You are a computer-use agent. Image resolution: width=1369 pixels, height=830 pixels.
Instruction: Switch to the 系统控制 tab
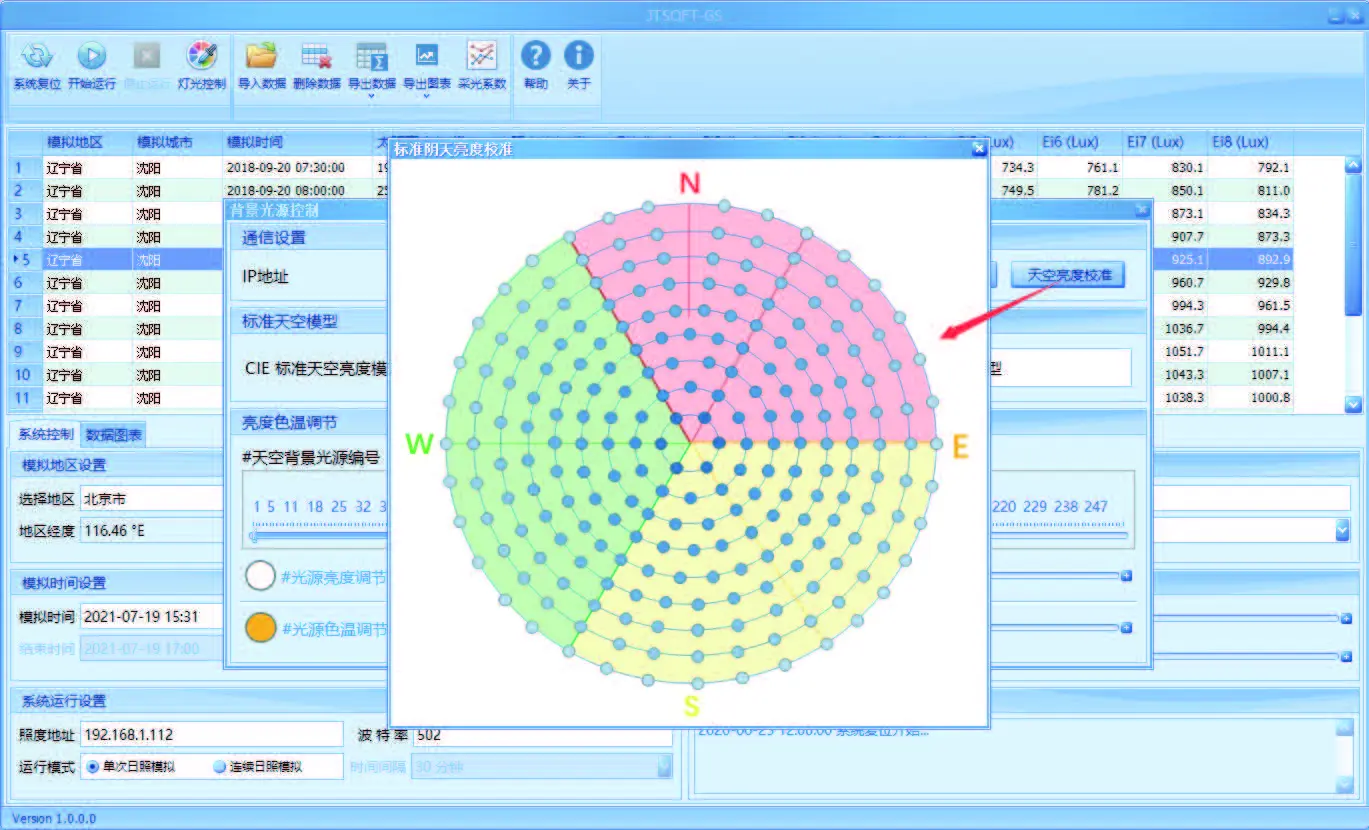(x=46, y=434)
